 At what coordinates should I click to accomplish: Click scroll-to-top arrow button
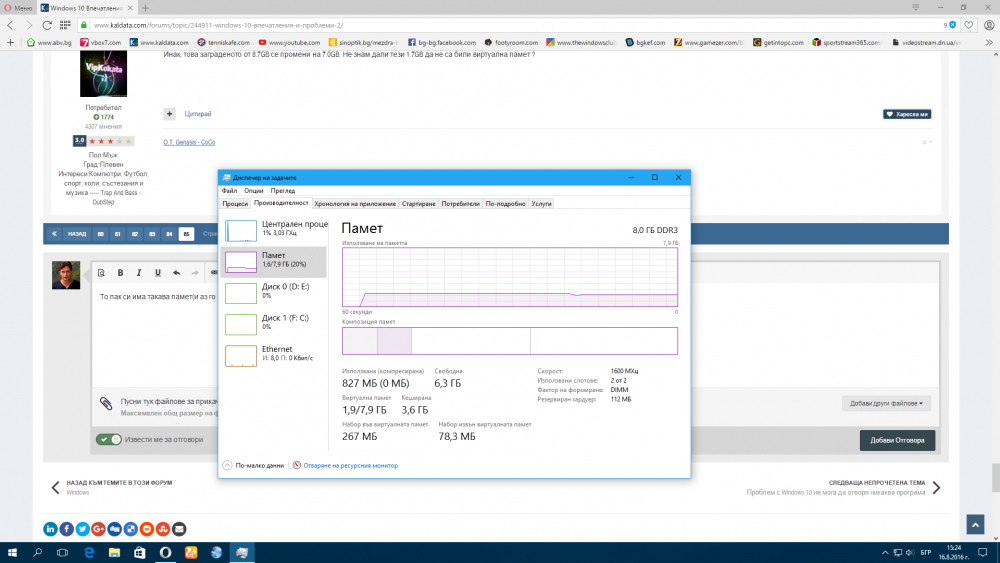pos(975,524)
